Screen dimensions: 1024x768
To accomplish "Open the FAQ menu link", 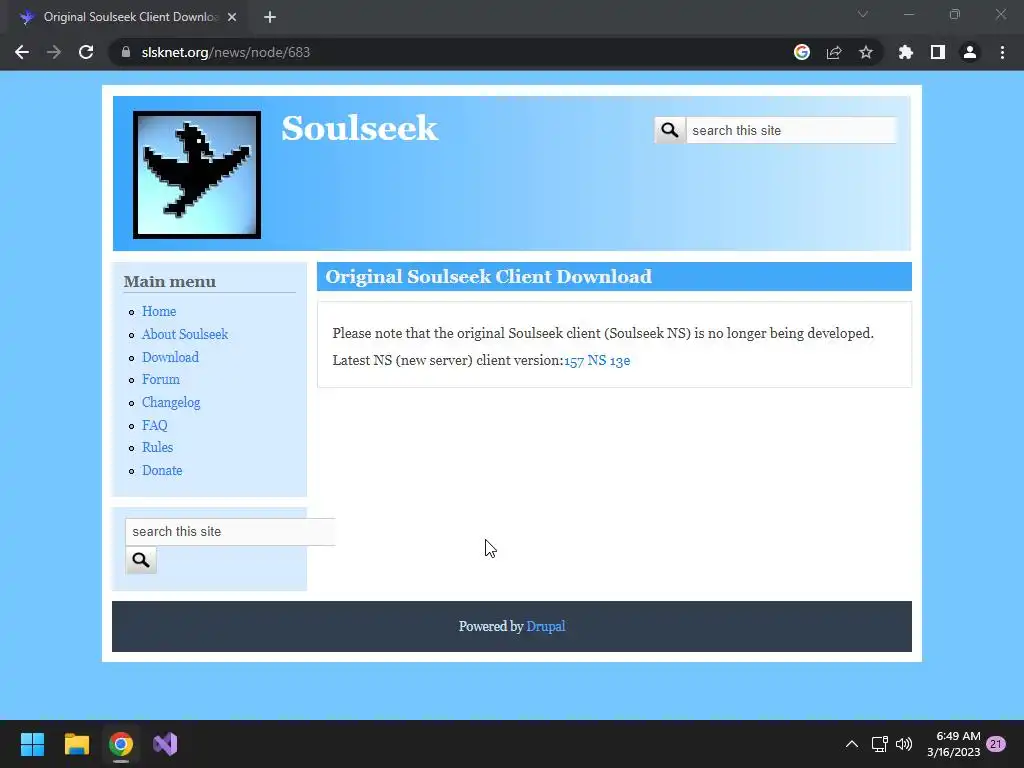I will pos(155,425).
